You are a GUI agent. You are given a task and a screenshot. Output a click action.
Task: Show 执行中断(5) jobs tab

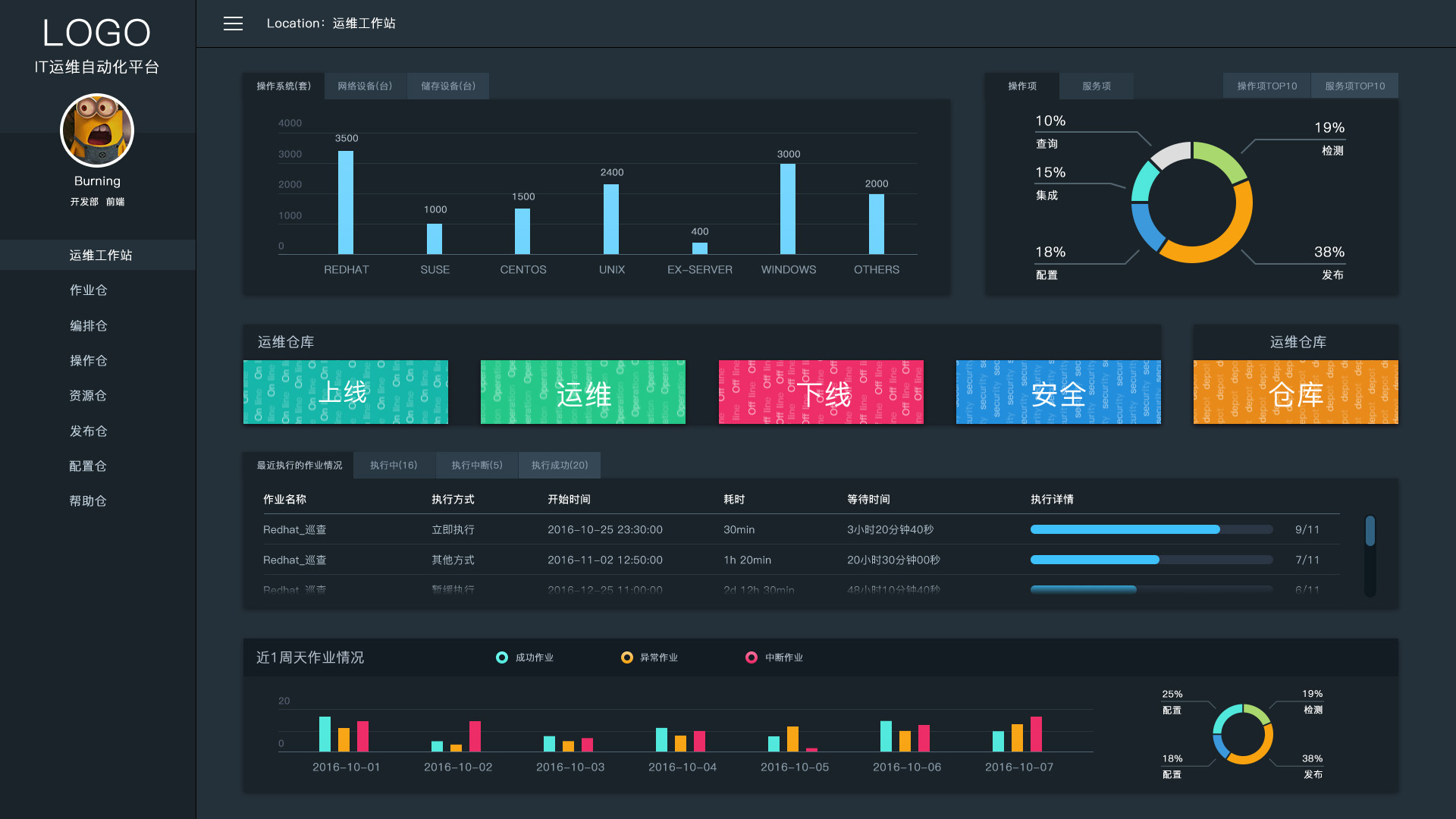coord(476,466)
